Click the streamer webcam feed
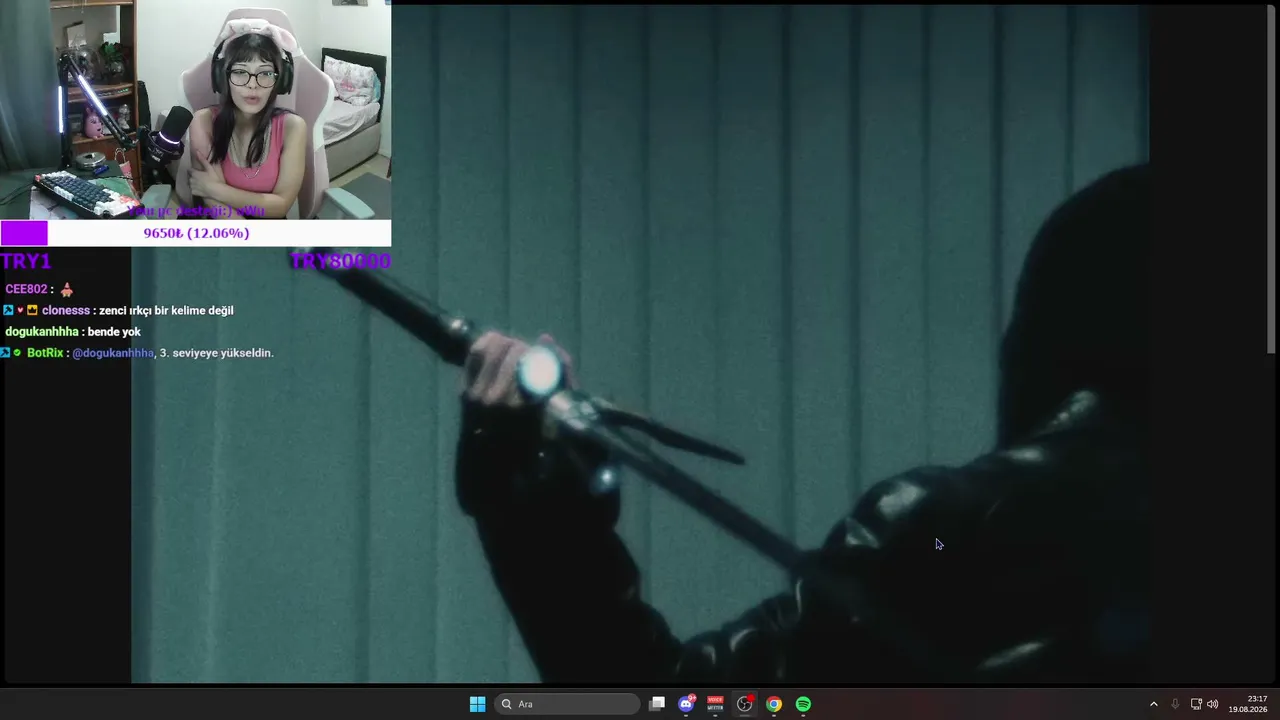 195,110
